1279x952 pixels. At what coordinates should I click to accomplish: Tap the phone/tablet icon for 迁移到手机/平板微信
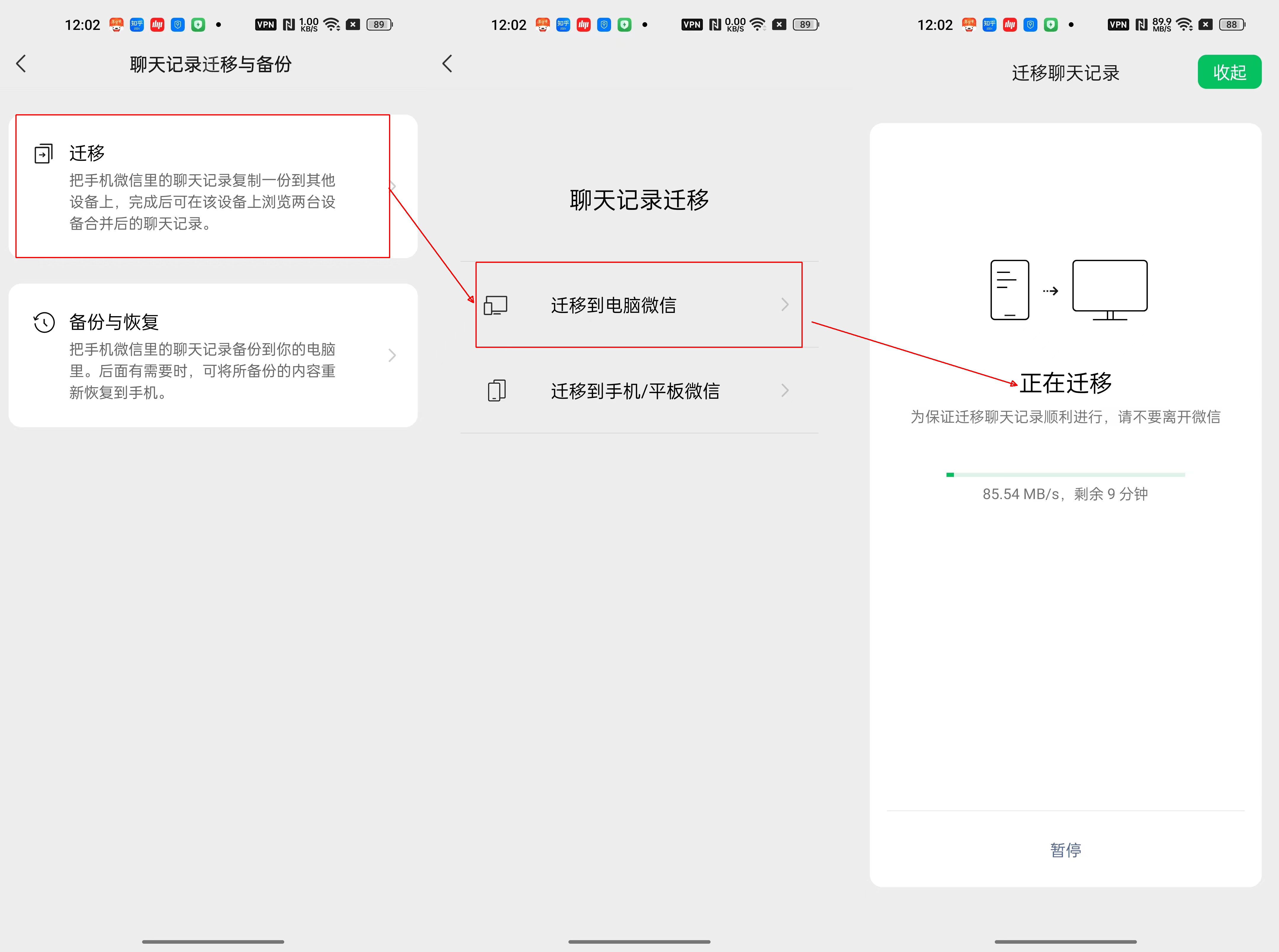point(496,391)
